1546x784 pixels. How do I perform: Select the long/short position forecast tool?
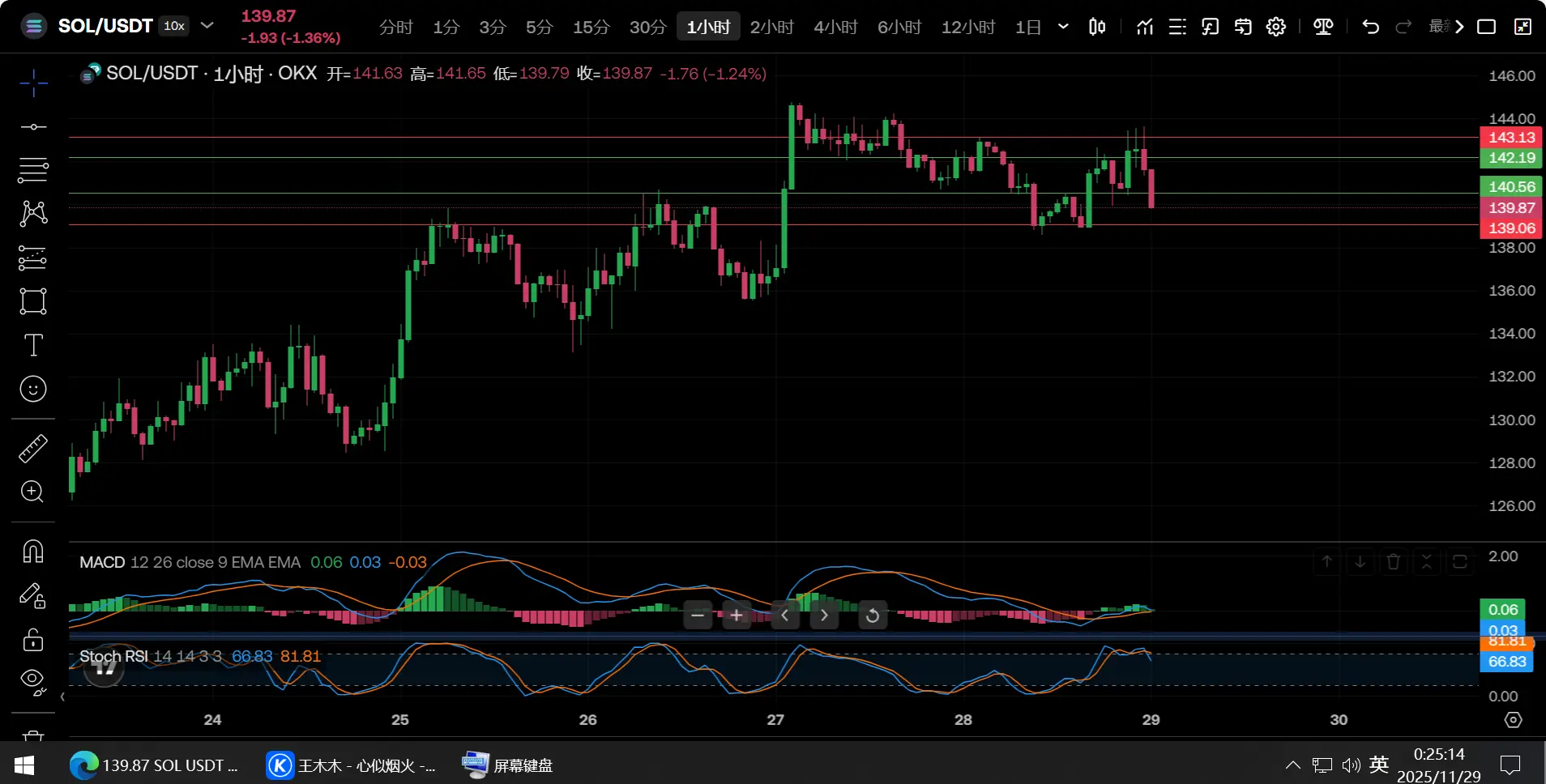(x=33, y=258)
